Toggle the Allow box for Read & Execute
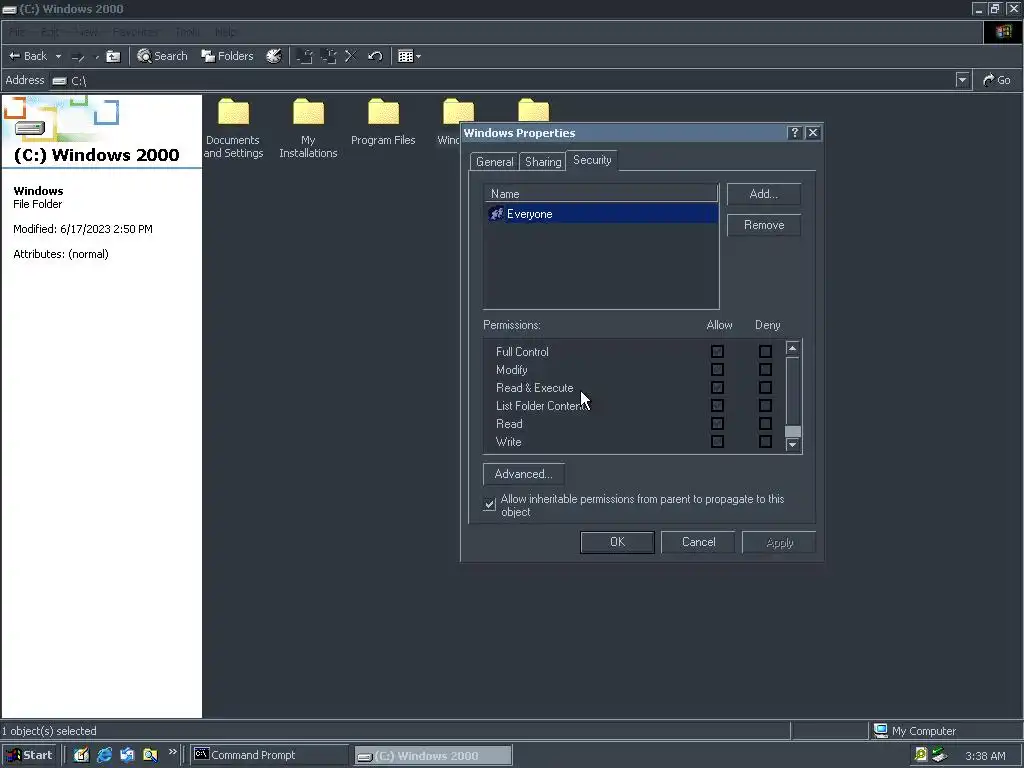 point(717,387)
